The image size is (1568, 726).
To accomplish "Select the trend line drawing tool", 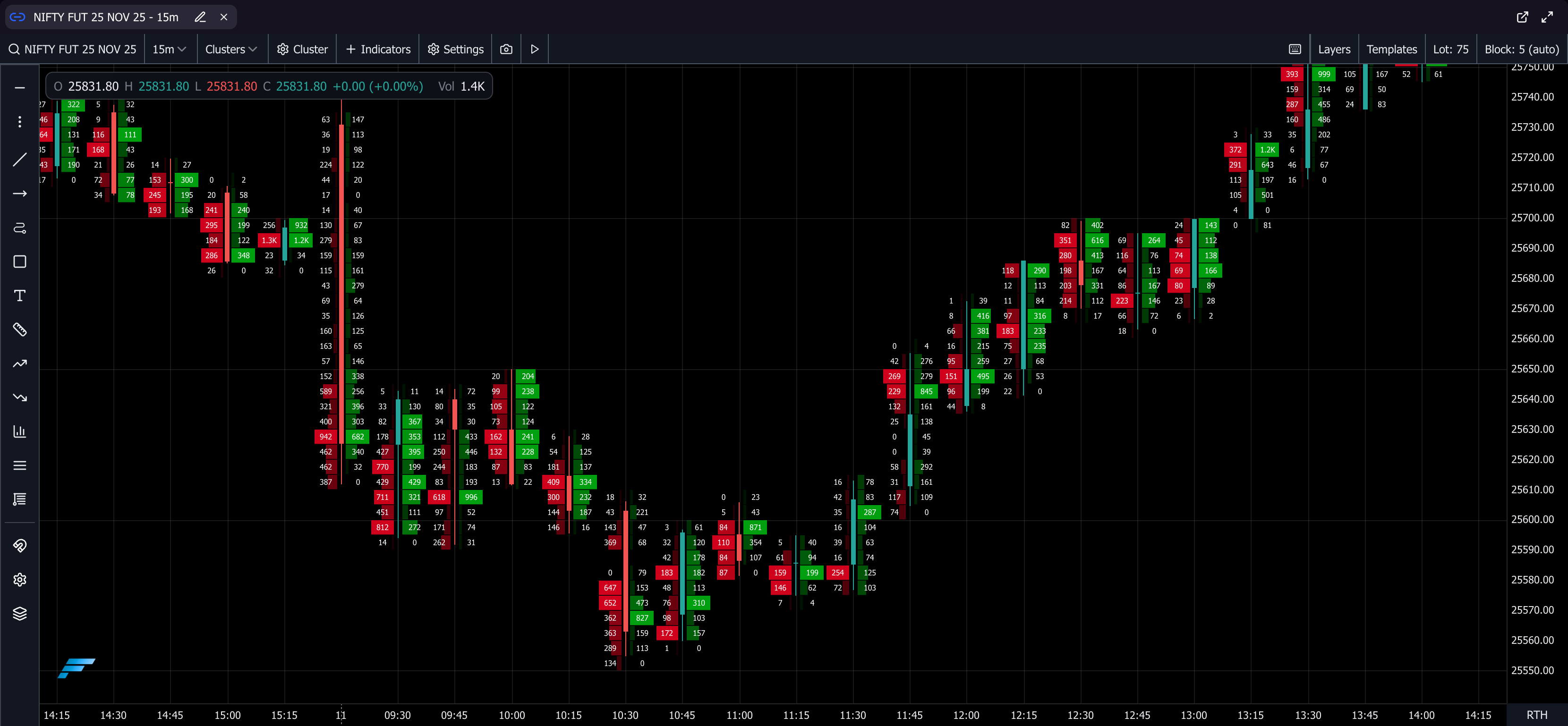I will (x=20, y=160).
